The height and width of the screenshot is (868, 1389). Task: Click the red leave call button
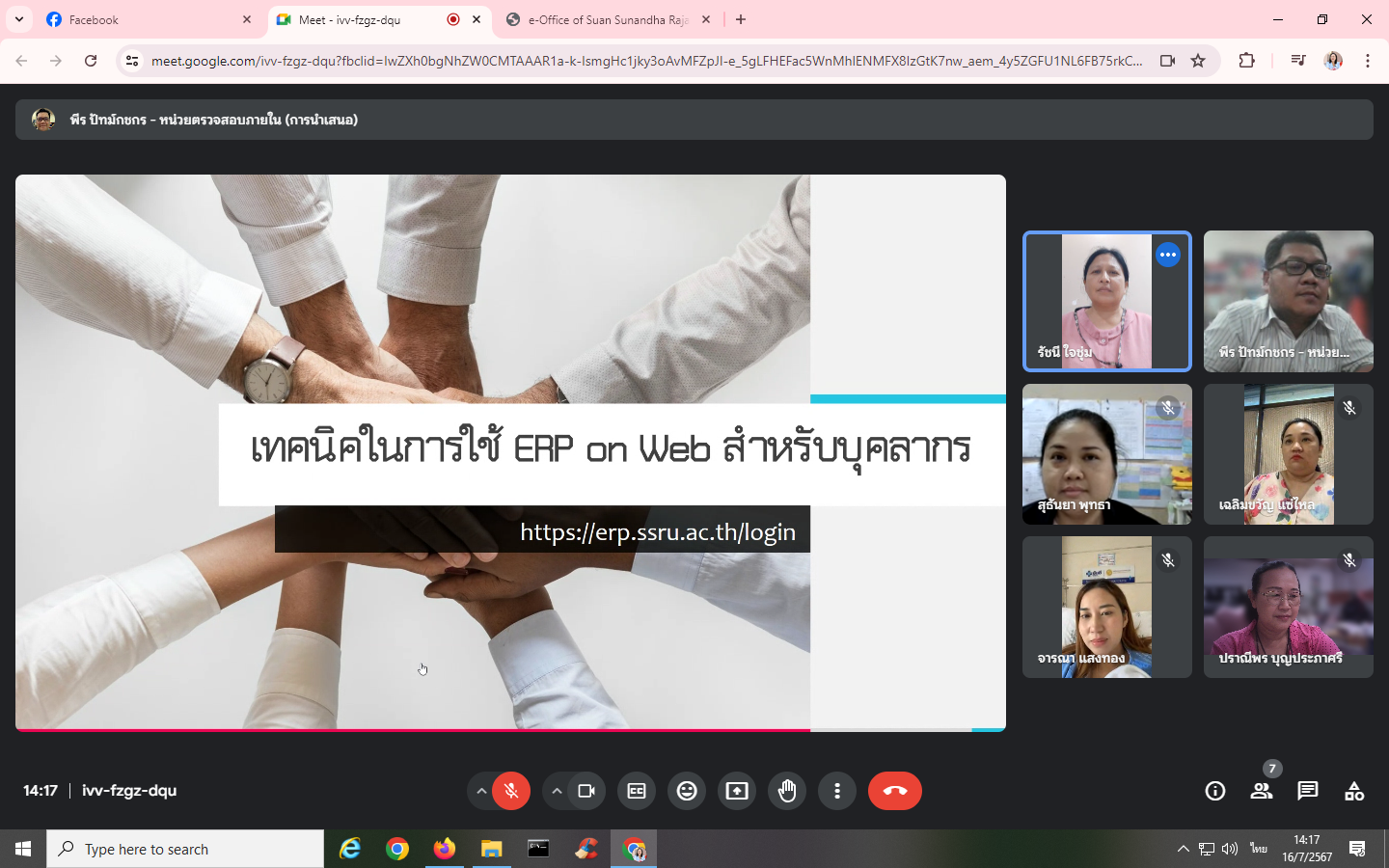pyautogui.click(x=894, y=791)
